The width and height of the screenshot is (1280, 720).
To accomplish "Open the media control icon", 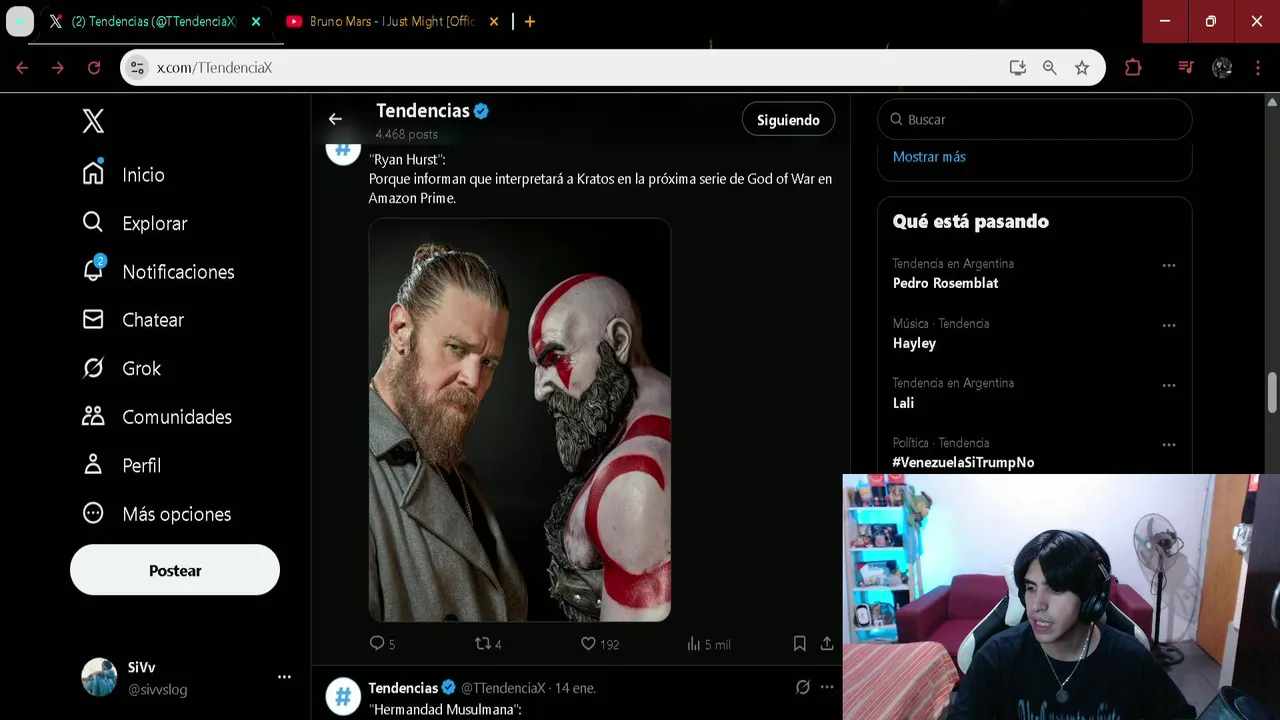I will [x=1186, y=67].
